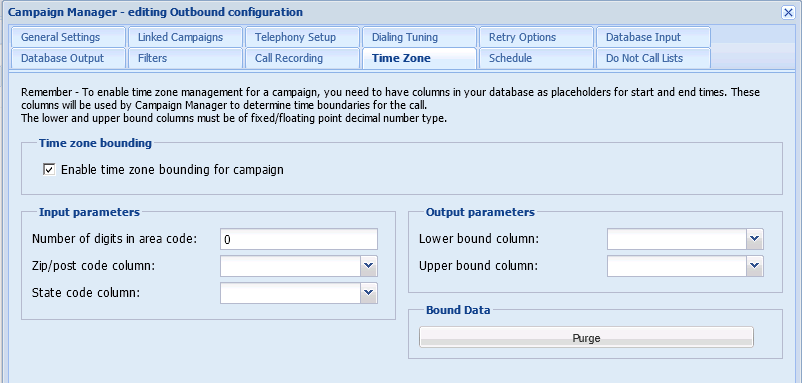Click the State code column text box
Image resolution: width=802 pixels, height=383 pixels.
(291, 293)
